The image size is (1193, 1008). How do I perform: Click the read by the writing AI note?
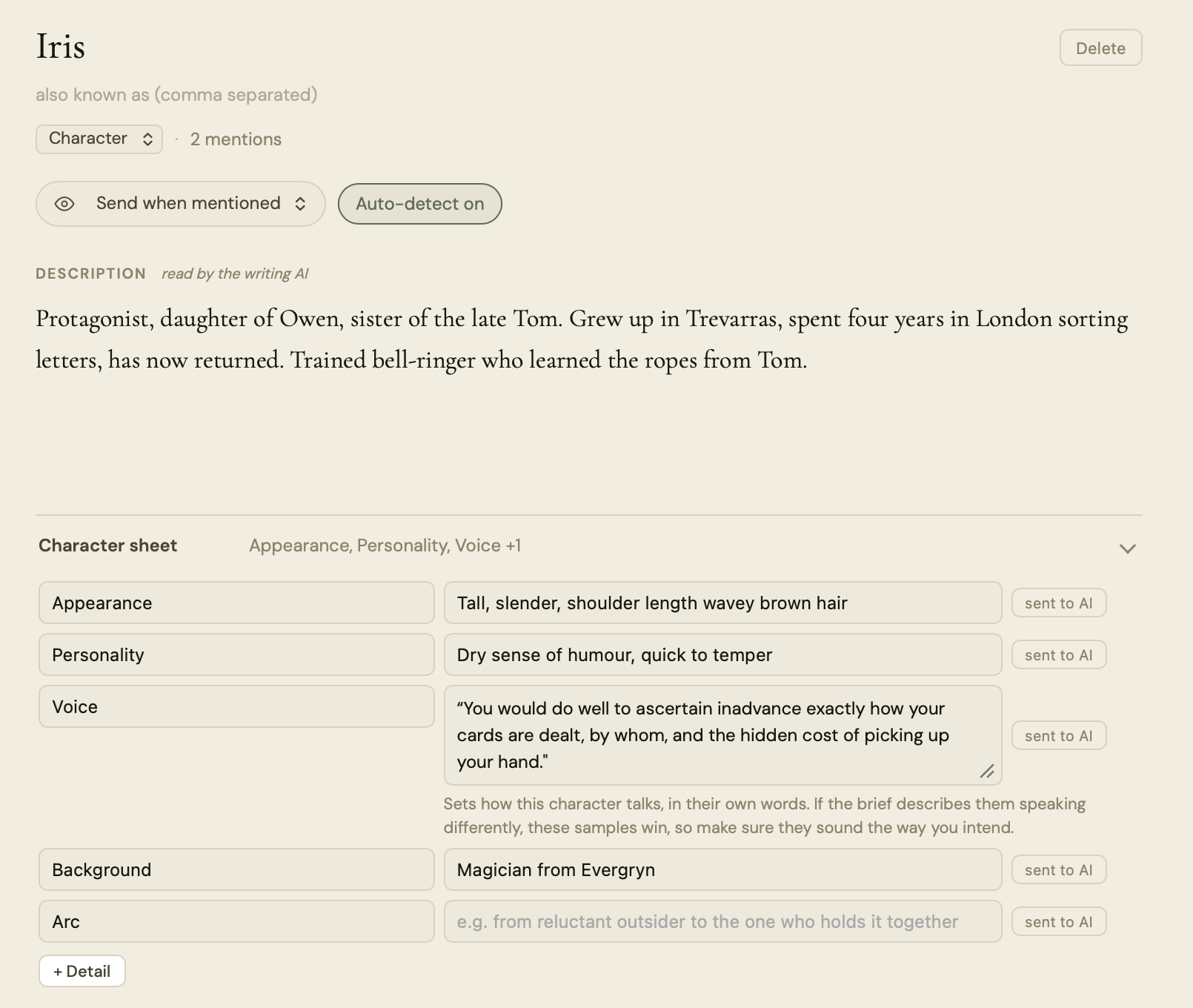[235, 273]
